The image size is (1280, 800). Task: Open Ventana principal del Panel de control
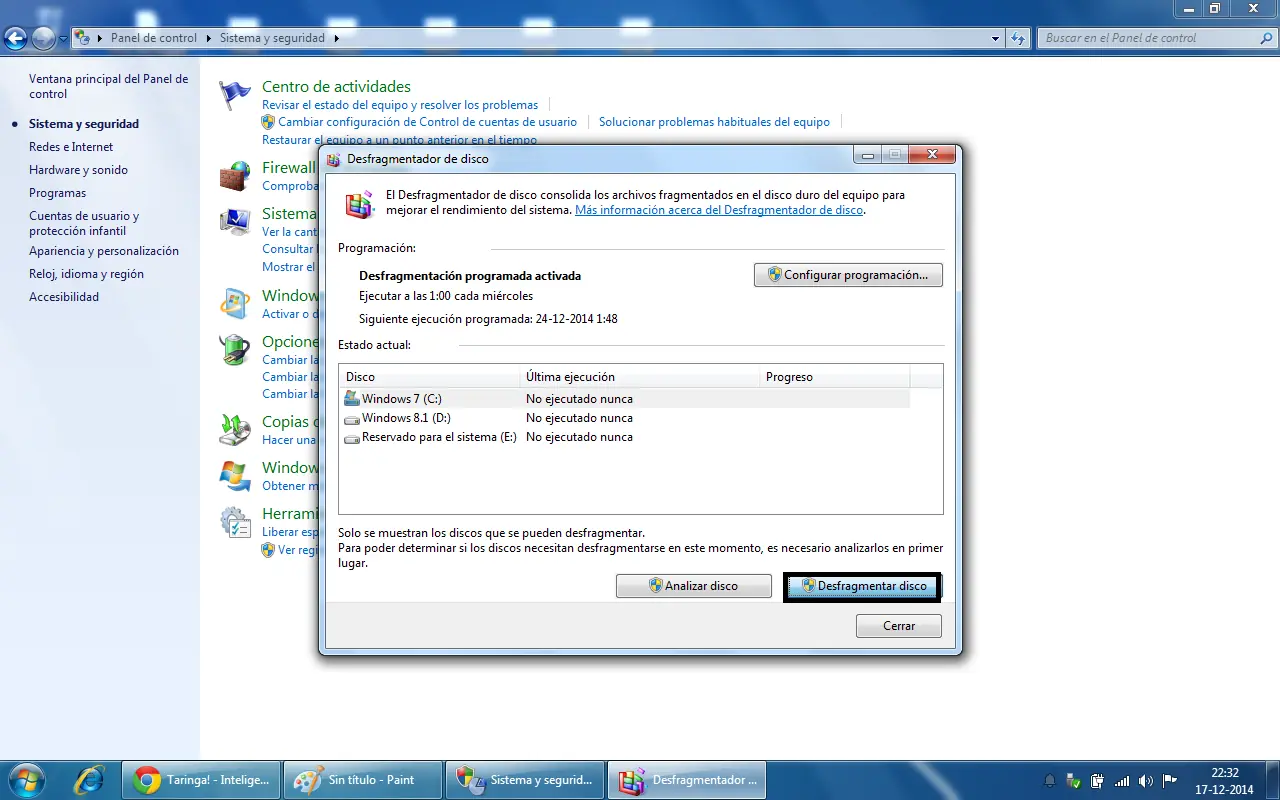coord(108,86)
